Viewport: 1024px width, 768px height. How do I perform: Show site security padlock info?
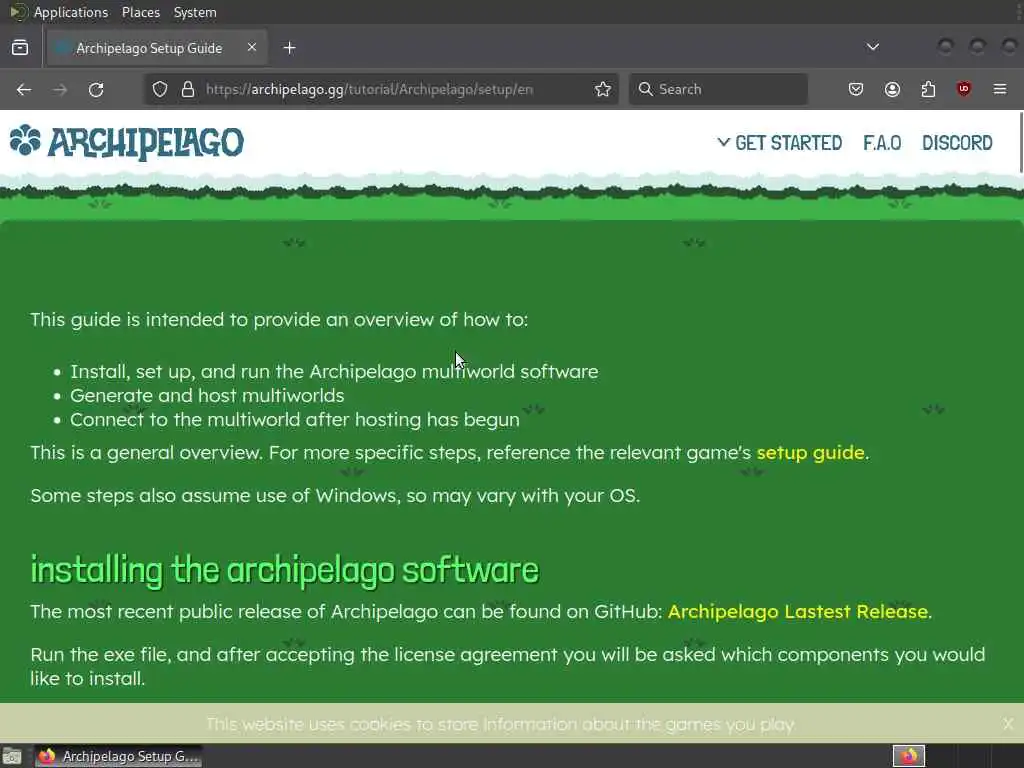188,89
